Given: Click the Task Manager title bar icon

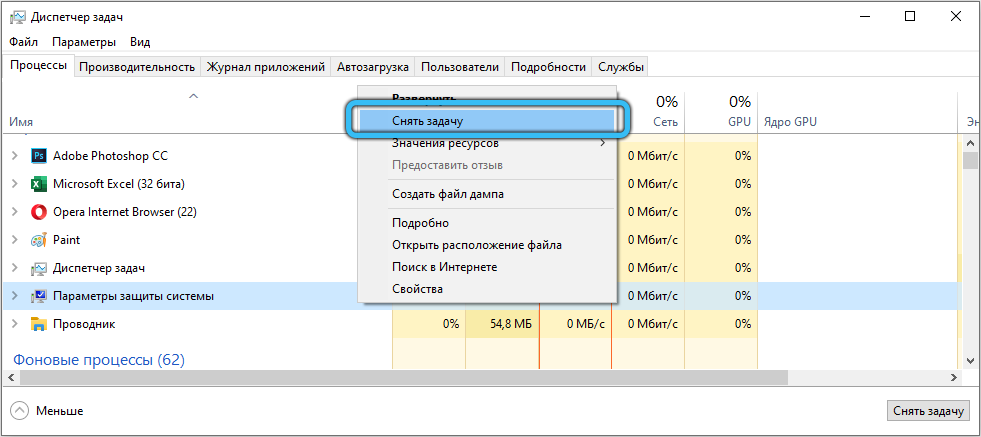Looking at the screenshot, I should click(16, 16).
